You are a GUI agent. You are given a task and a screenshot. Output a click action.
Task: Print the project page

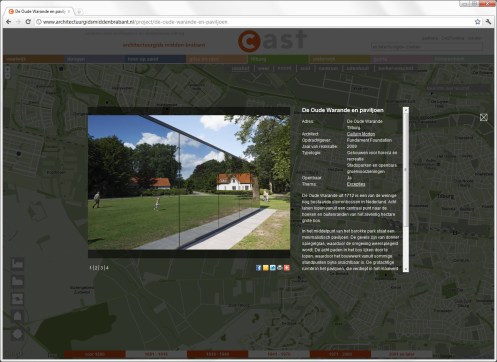point(280,268)
